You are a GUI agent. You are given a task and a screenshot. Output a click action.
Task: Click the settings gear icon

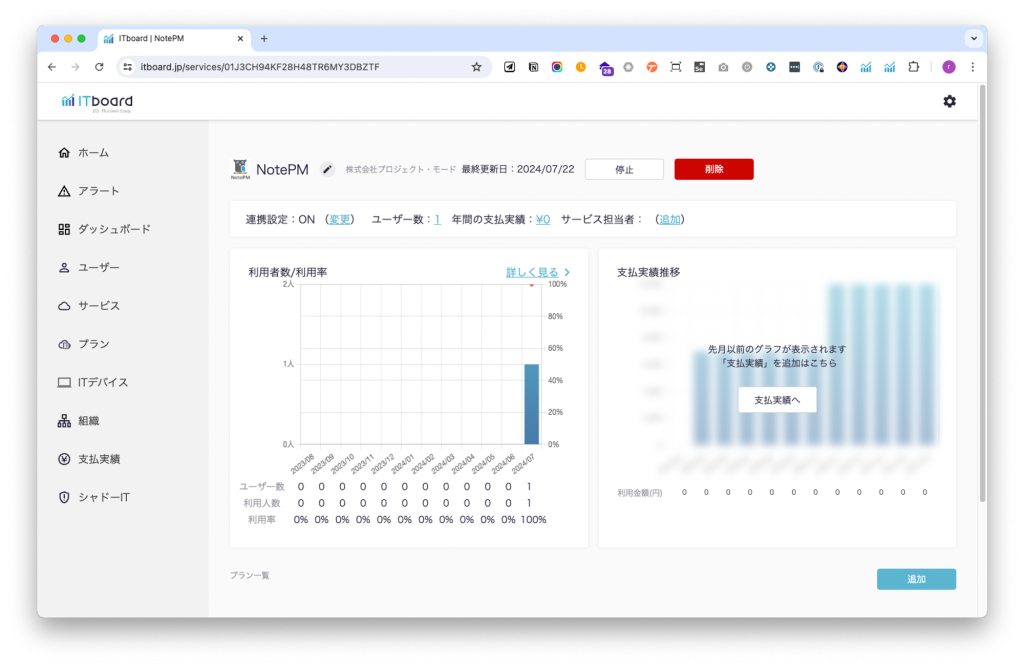pos(949,101)
